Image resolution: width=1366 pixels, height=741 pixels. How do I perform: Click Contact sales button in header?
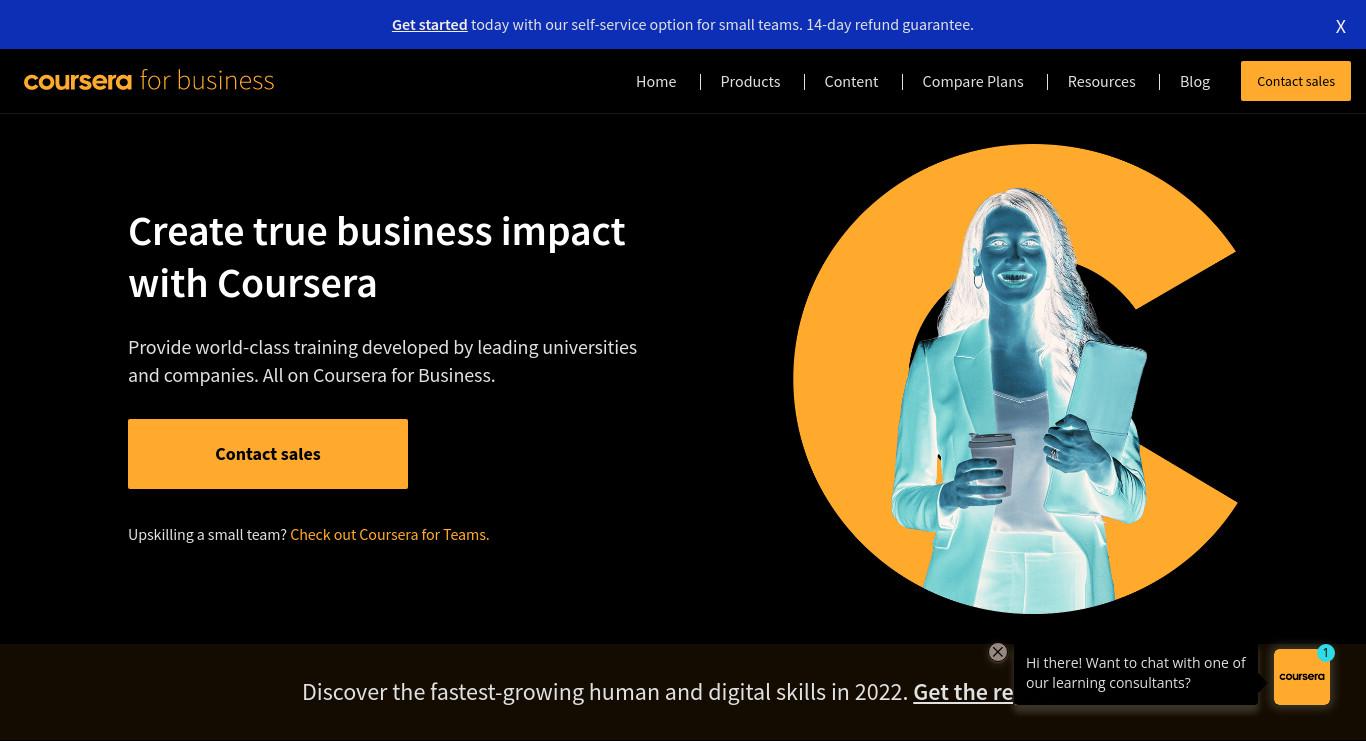(1296, 81)
